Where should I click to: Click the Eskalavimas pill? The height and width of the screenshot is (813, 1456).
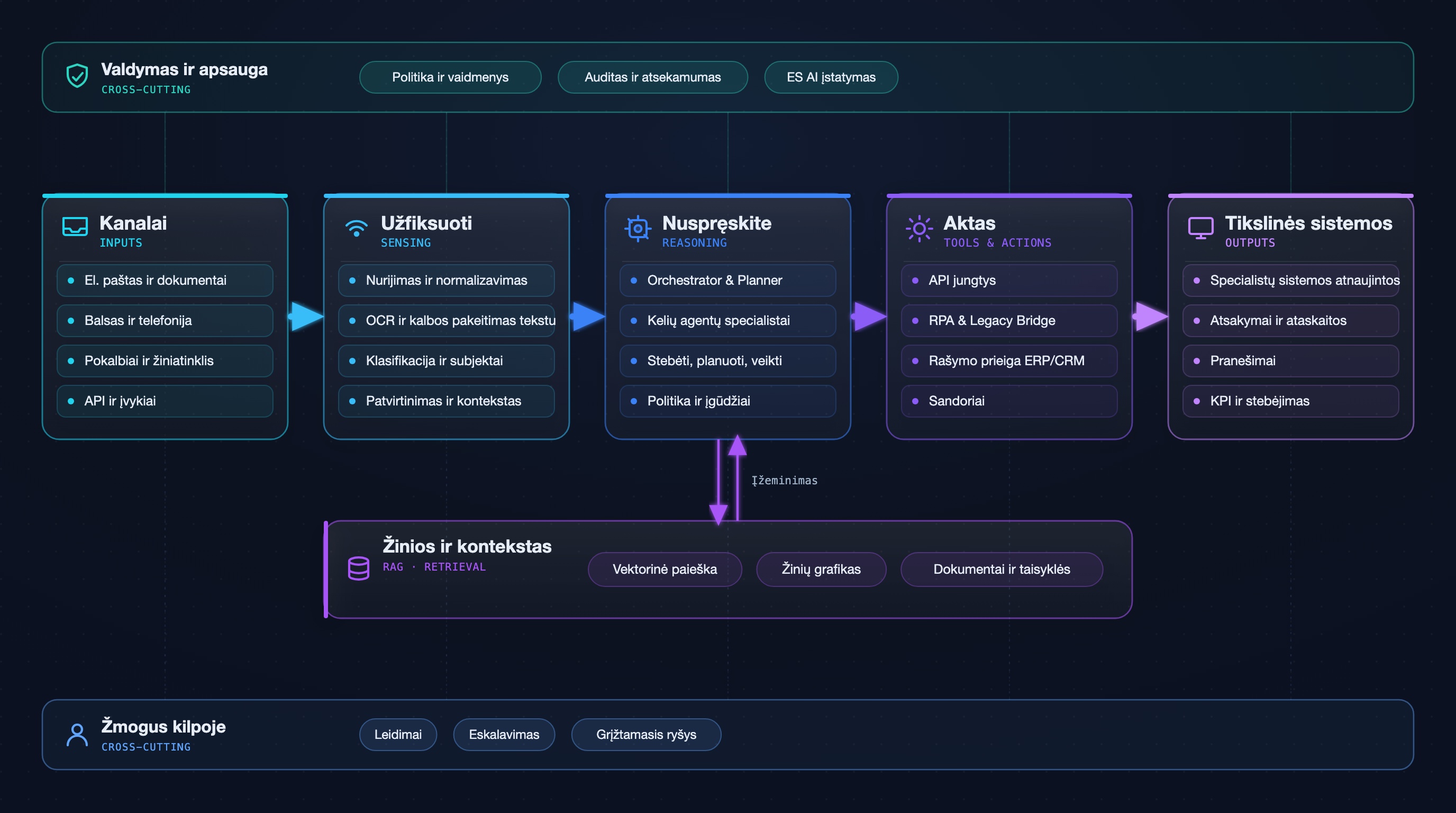coord(504,735)
